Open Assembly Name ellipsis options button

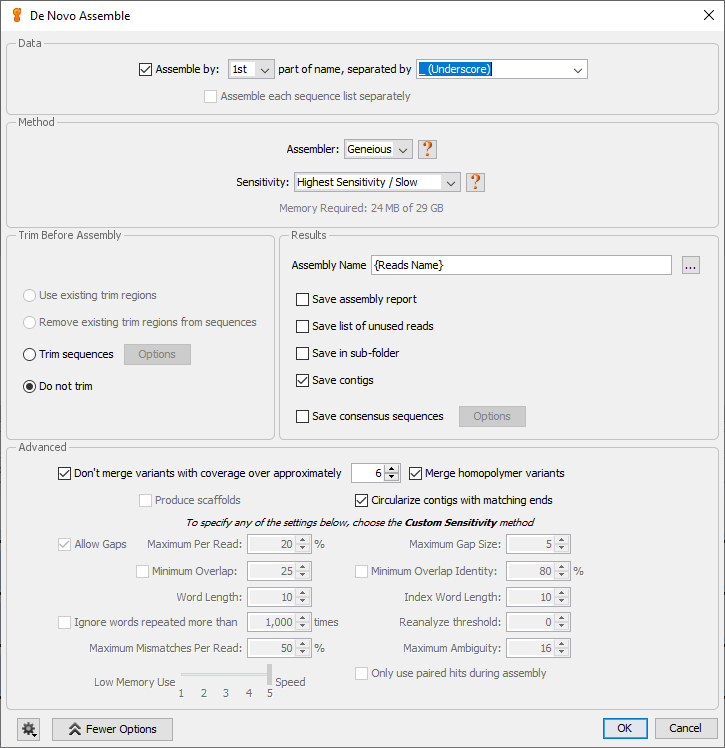[691, 265]
